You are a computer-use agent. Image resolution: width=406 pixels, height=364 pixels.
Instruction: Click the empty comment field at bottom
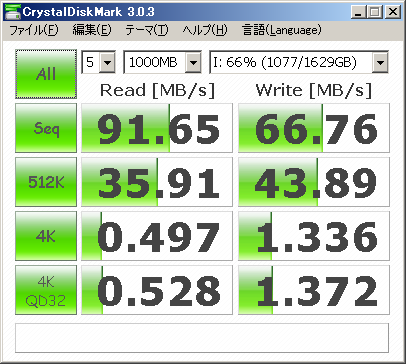[202, 338]
